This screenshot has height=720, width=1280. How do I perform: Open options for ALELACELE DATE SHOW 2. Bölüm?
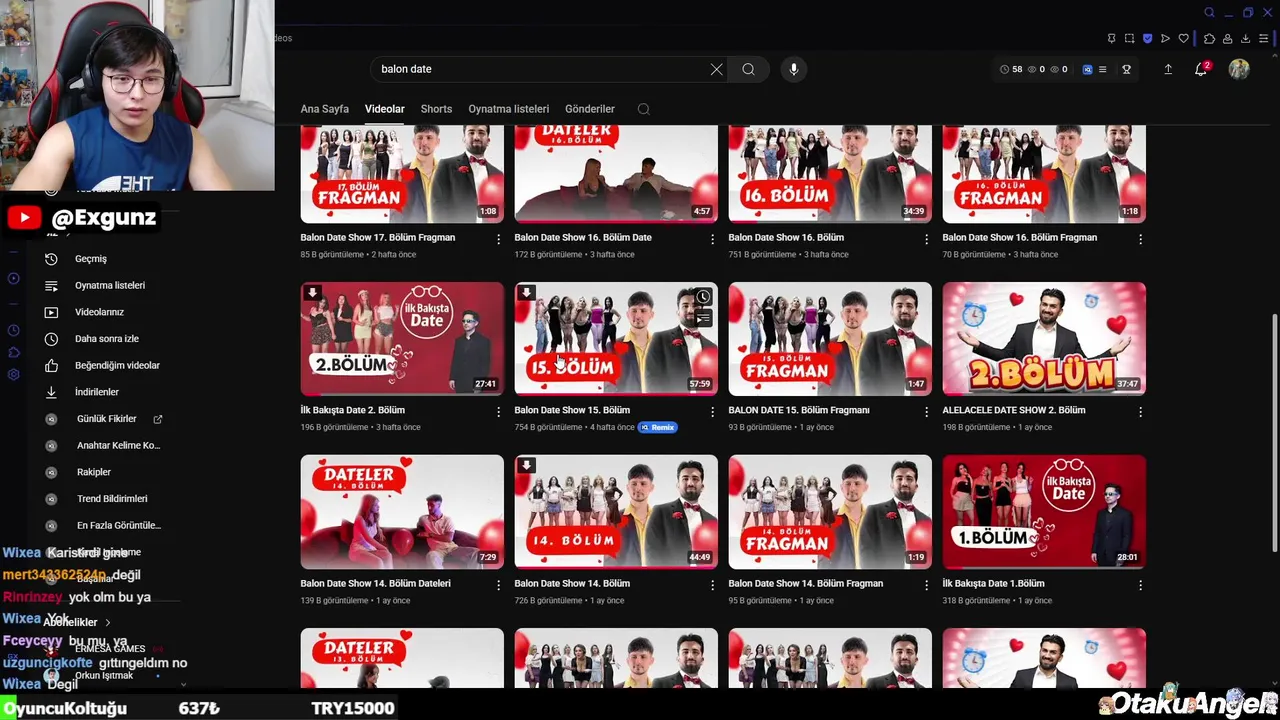(x=1140, y=411)
